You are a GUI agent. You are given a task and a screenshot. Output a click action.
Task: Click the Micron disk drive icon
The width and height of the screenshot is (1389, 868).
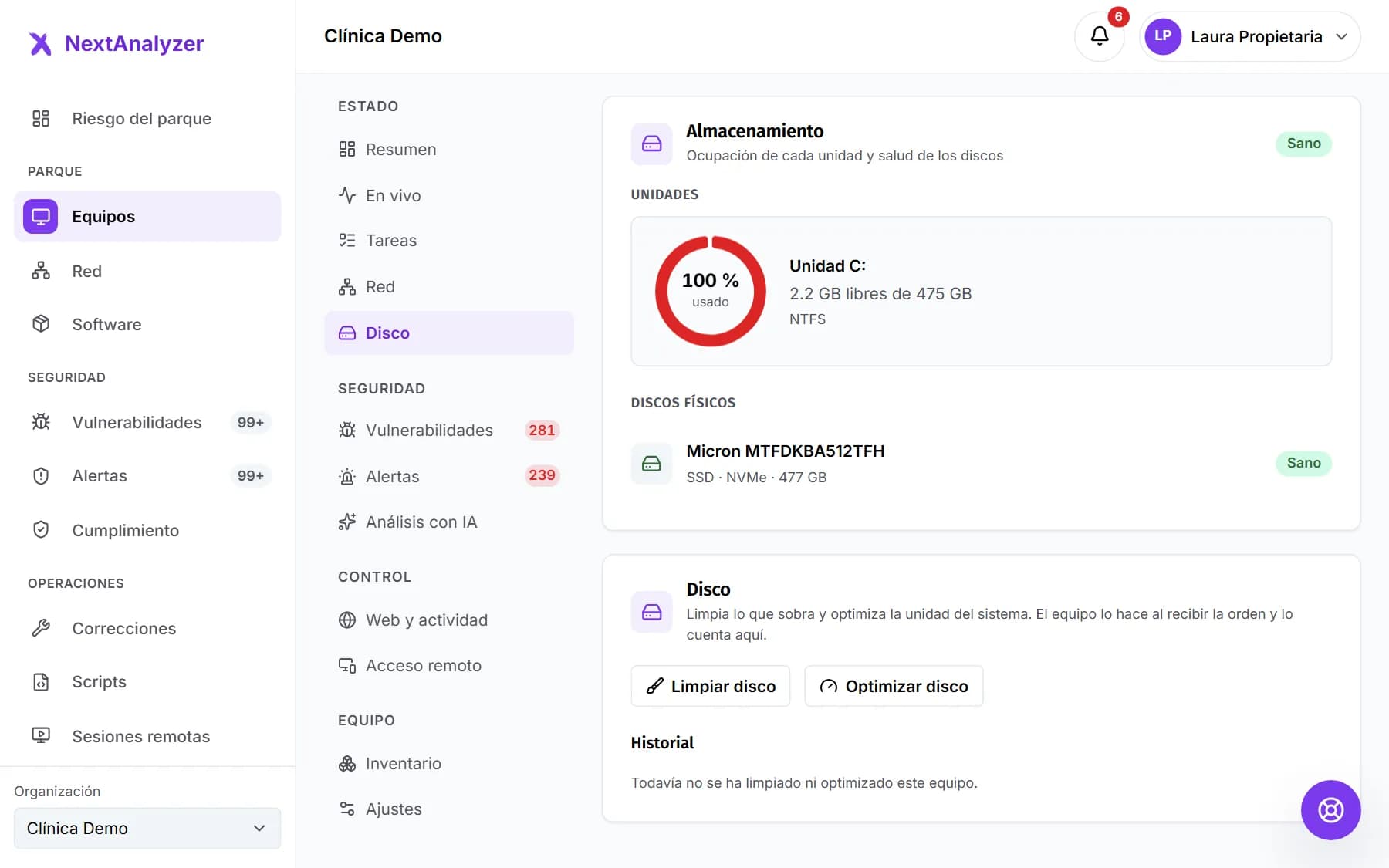(x=651, y=463)
